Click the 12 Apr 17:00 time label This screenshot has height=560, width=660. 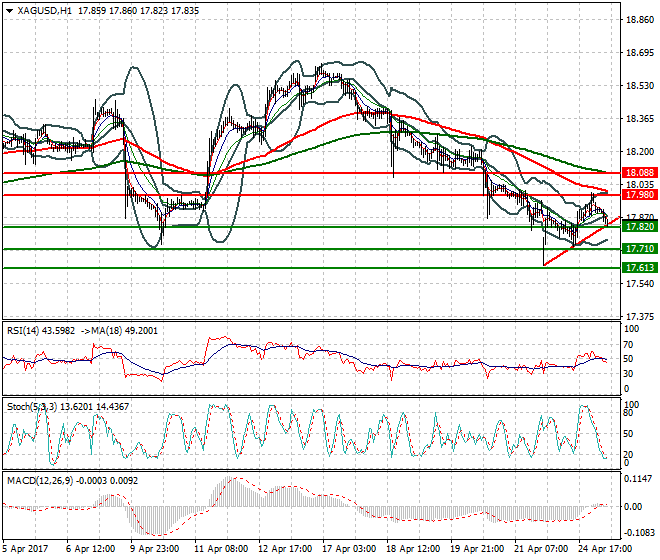tap(287, 549)
